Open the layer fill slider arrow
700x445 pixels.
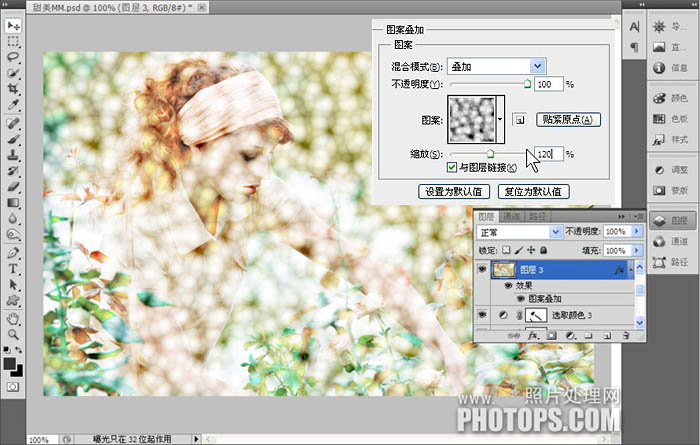tap(637, 250)
